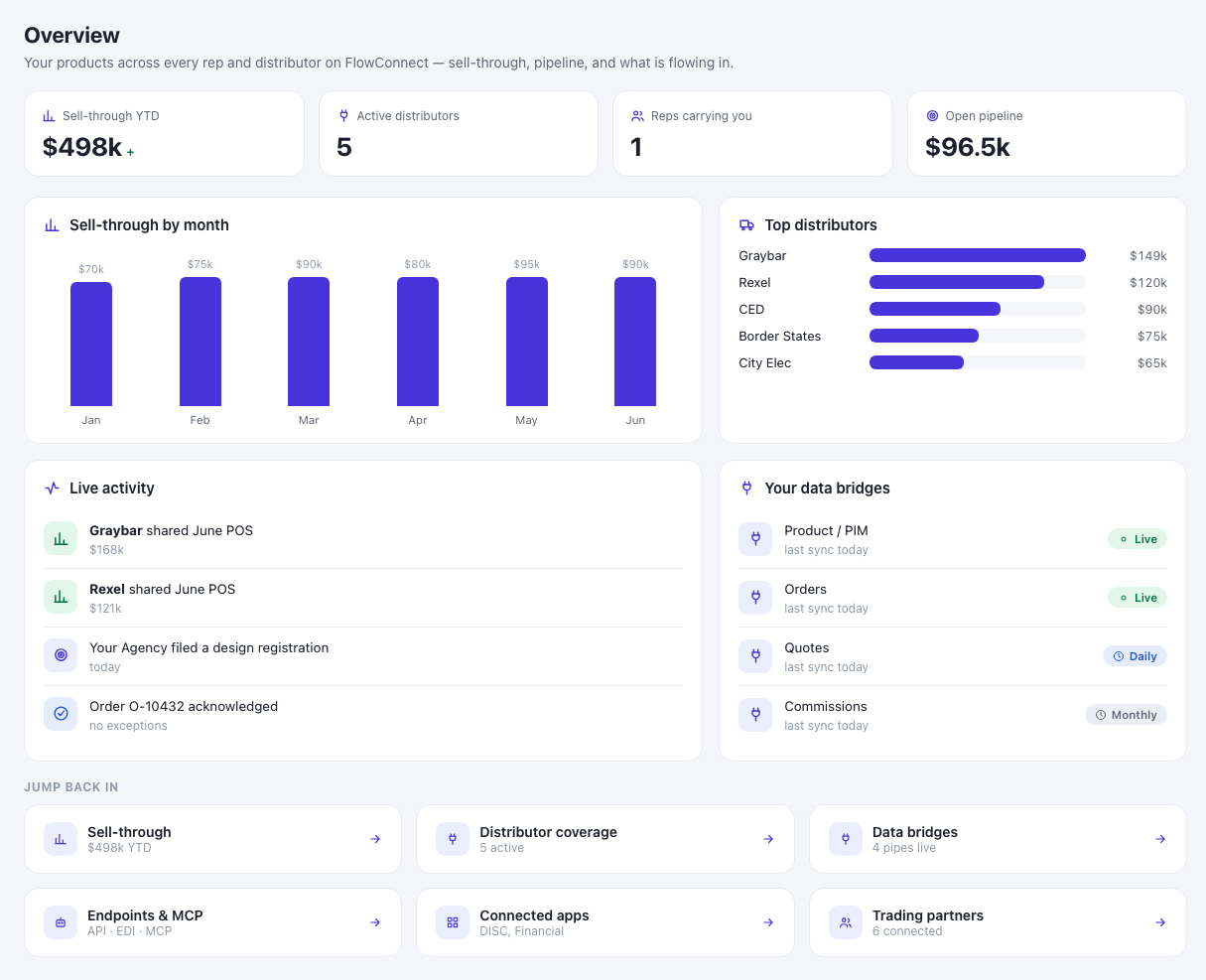This screenshot has height=980, width=1206.
Task: Click the arrow on Endpoints & MCP card
Action: pyautogui.click(x=375, y=922)
